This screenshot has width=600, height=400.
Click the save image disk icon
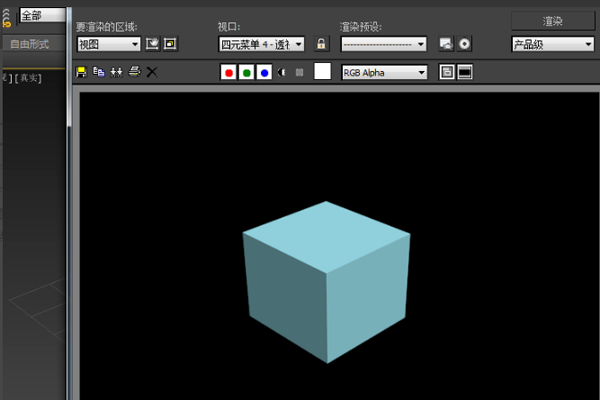coord(81,72)
